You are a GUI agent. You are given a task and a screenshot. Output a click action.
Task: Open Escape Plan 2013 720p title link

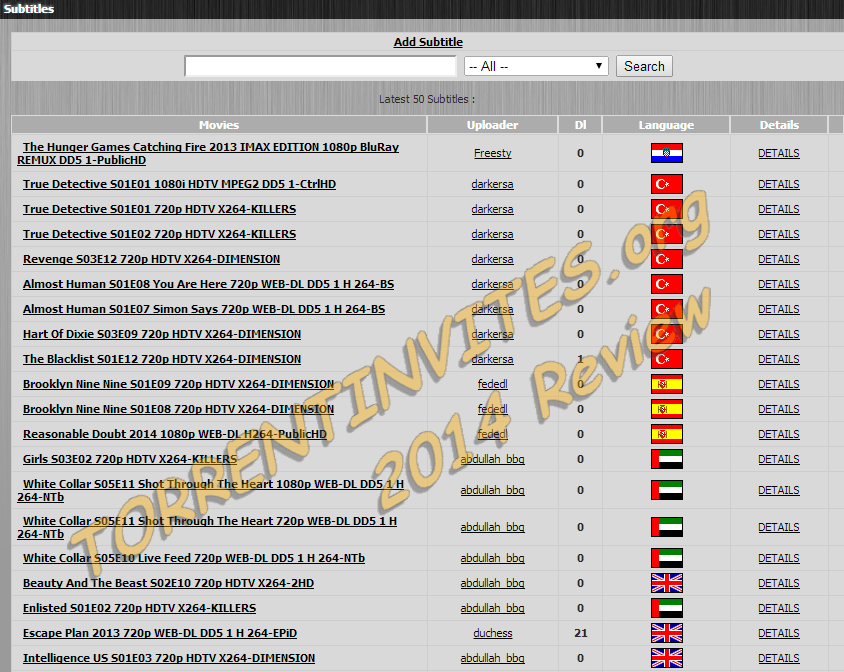[160, 633]
